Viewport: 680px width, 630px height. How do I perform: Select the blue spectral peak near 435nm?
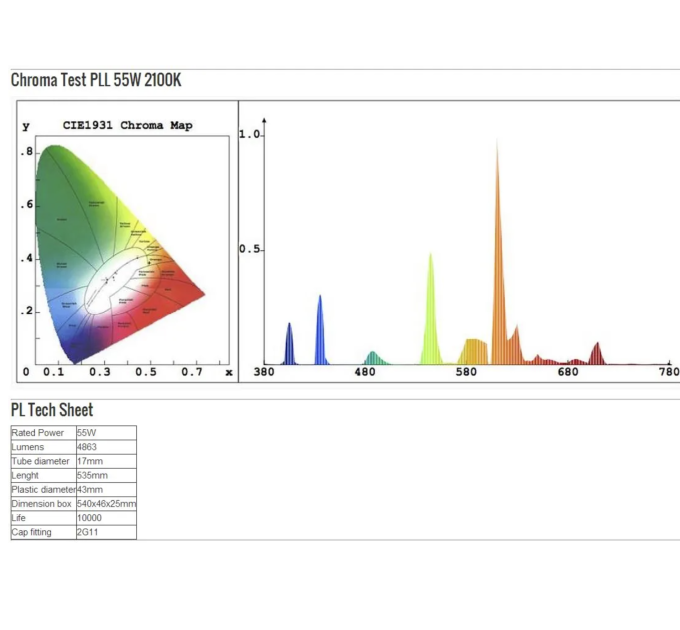[320, 335]
